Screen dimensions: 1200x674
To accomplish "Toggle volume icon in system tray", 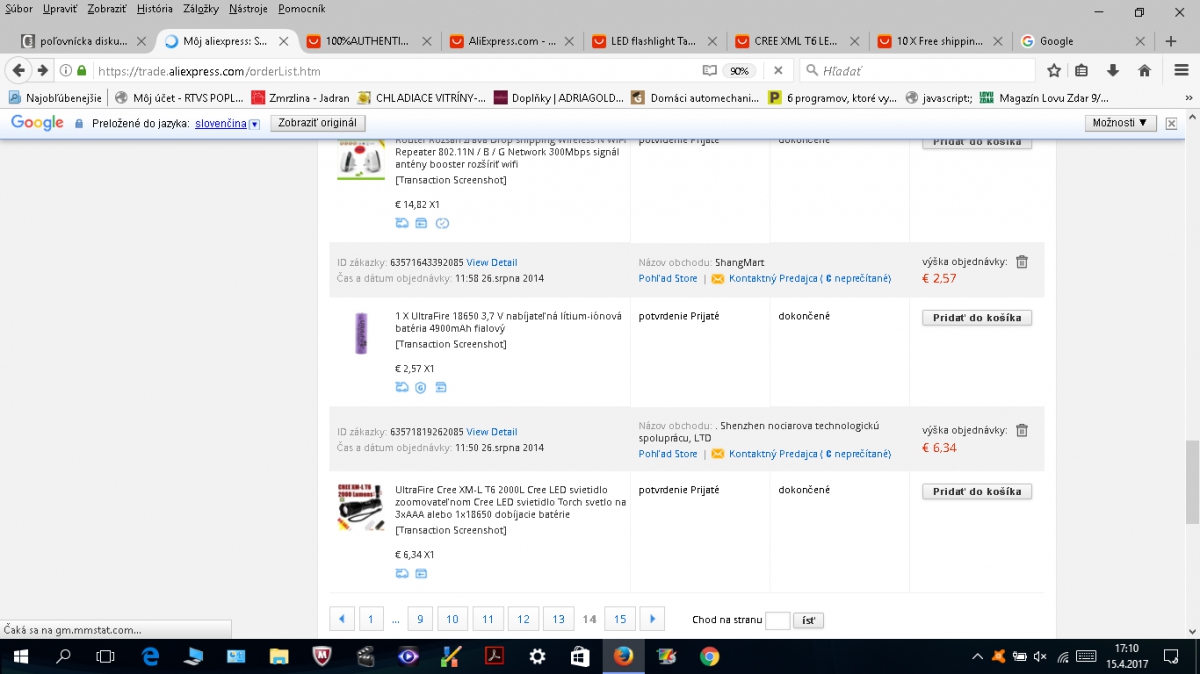I will (1040, 657).
